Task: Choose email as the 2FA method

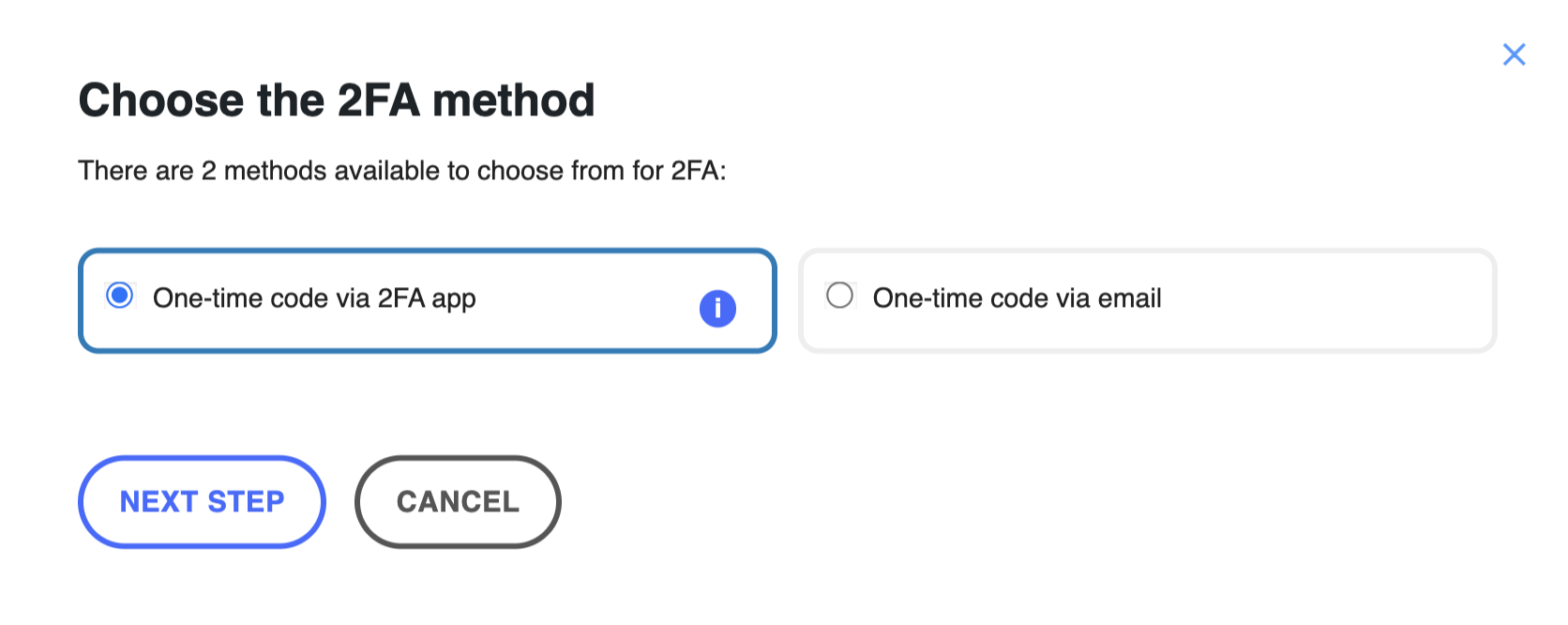Action: tap(839, 296)
